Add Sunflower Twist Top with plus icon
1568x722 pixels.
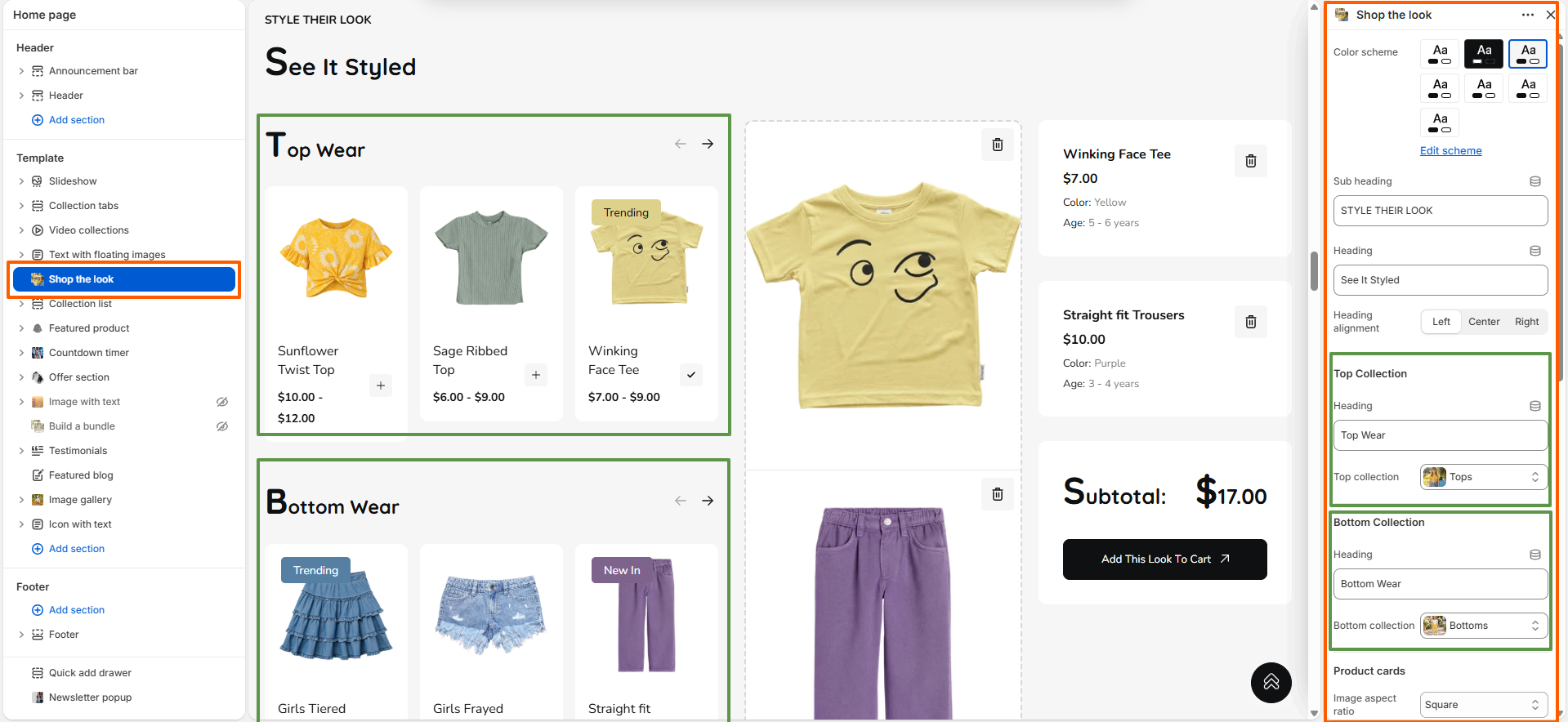pyautogui.click(x=381, y=386)
